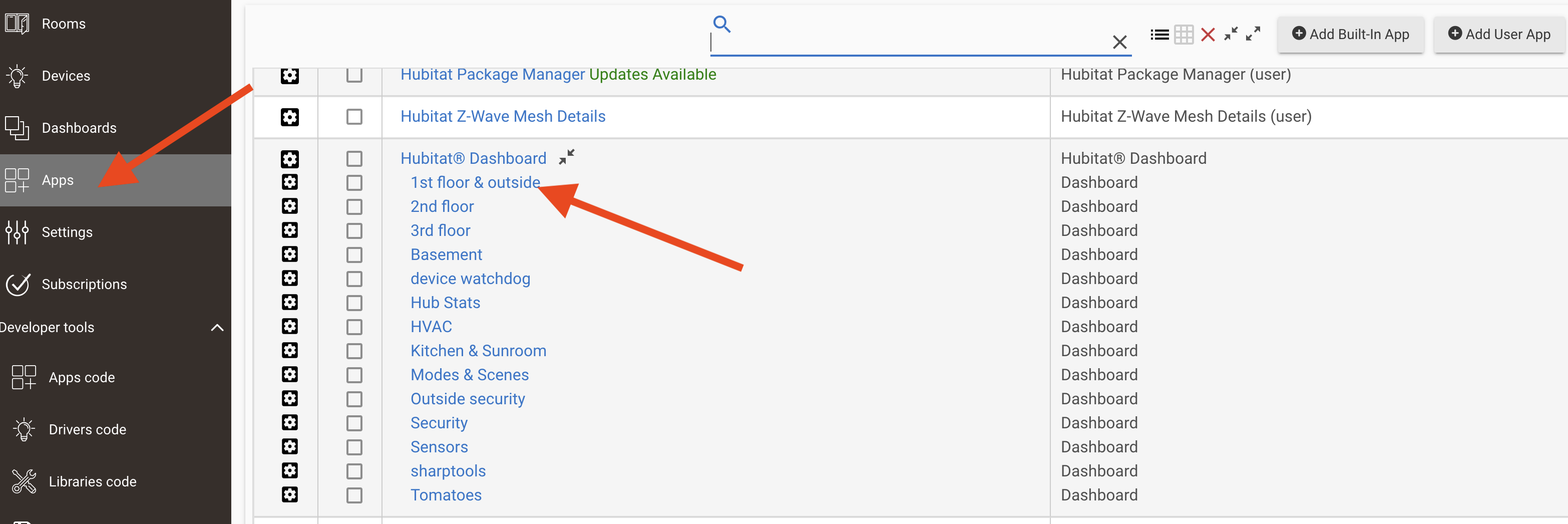Open gear icon for 1st floor & outside

point(290,182)
